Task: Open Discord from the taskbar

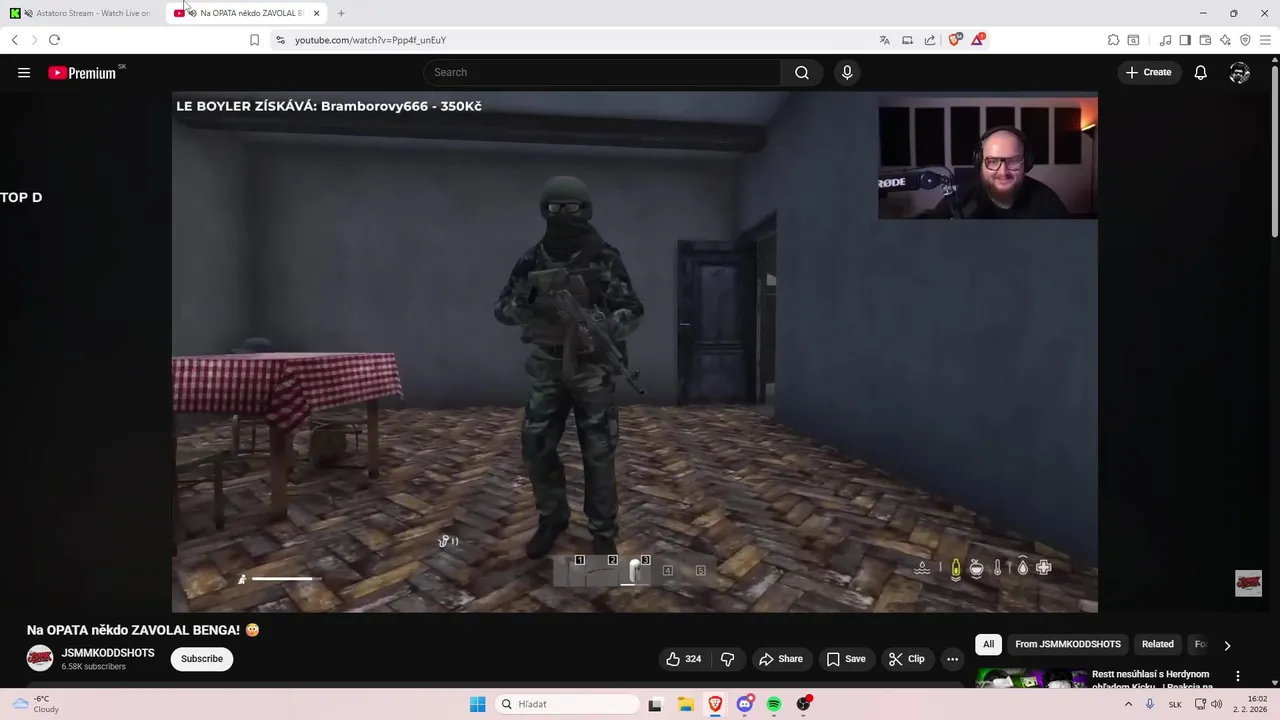Action: [x=745, y=704]
